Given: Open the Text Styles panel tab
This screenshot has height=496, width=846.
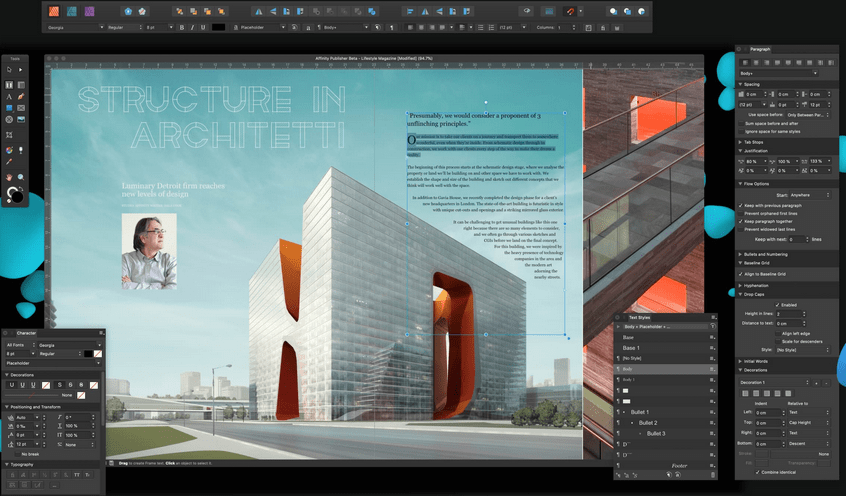Looking at the screenshot, I should [x=639, y=317].
